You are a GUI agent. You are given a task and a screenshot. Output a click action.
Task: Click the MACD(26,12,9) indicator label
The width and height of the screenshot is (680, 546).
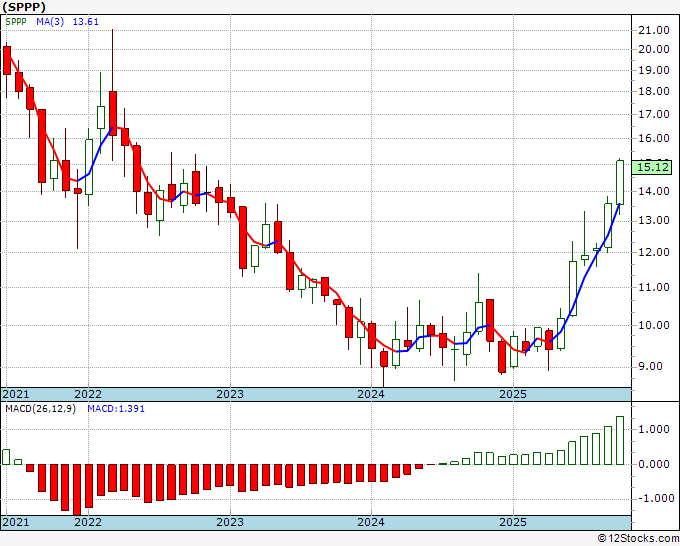point(40,409)
